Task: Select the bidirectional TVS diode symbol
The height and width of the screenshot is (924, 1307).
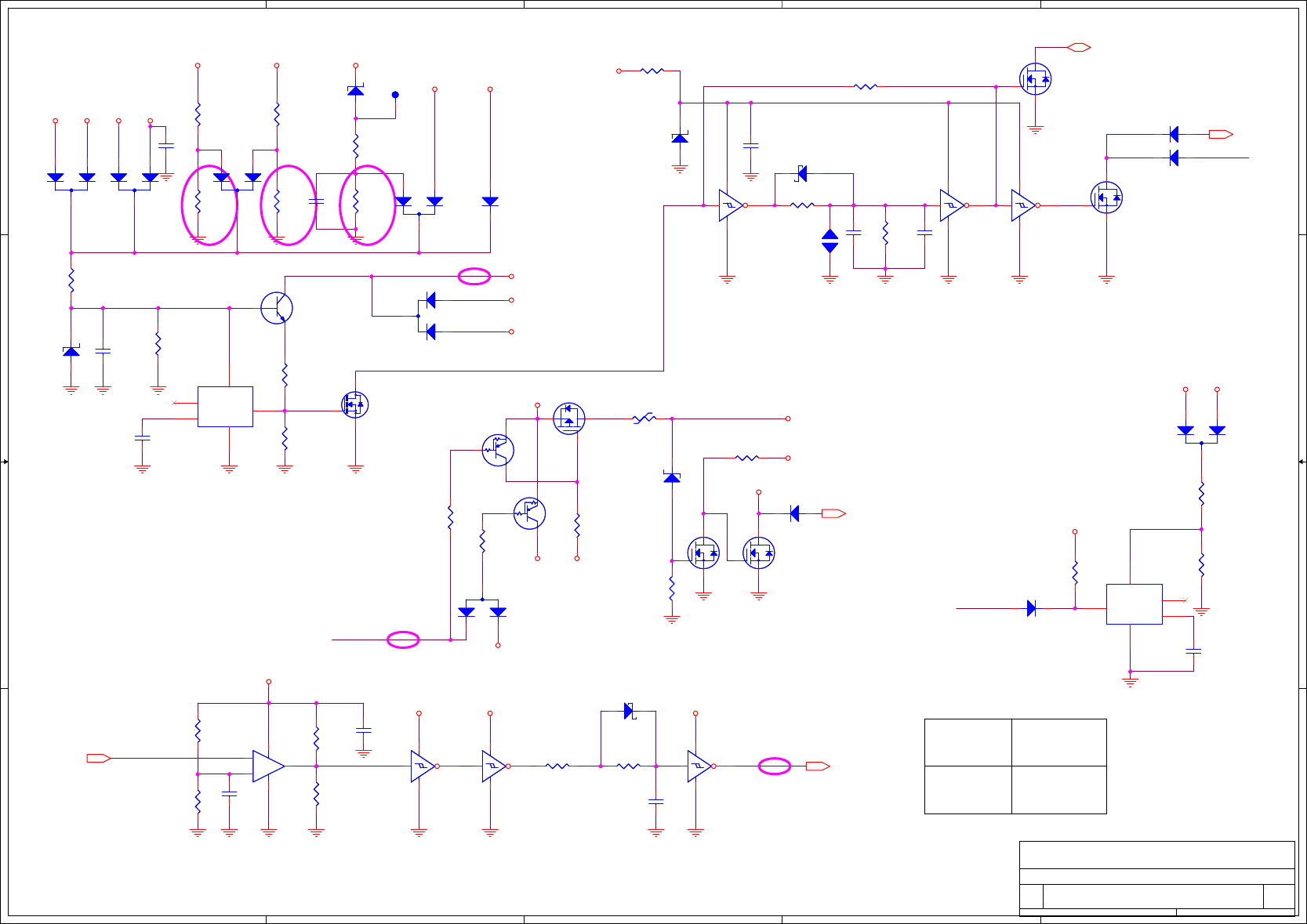Action: [830, 241]
